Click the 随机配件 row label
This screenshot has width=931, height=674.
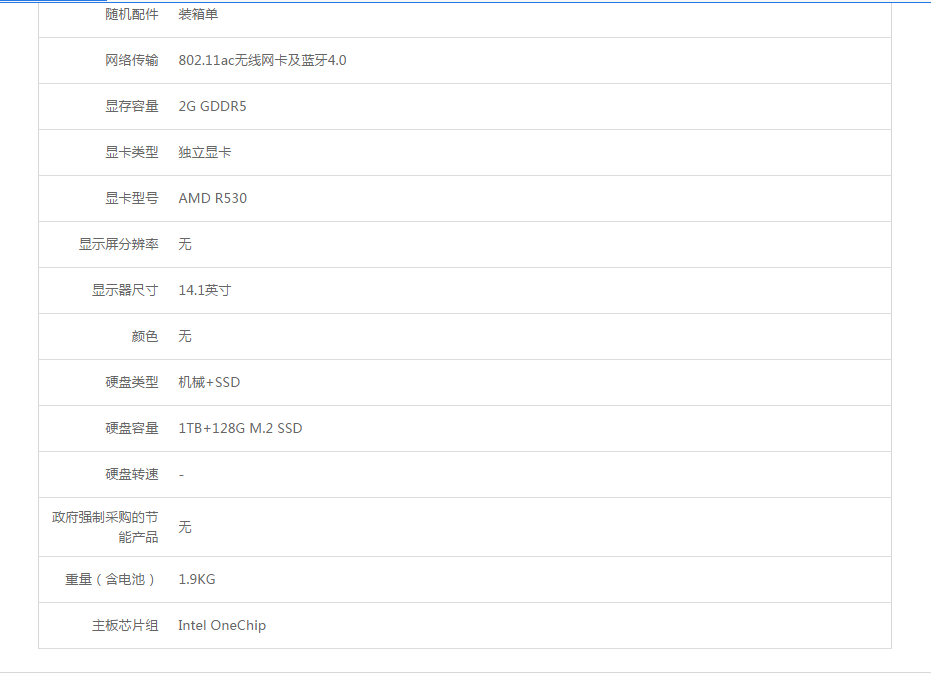pos(131,14)
